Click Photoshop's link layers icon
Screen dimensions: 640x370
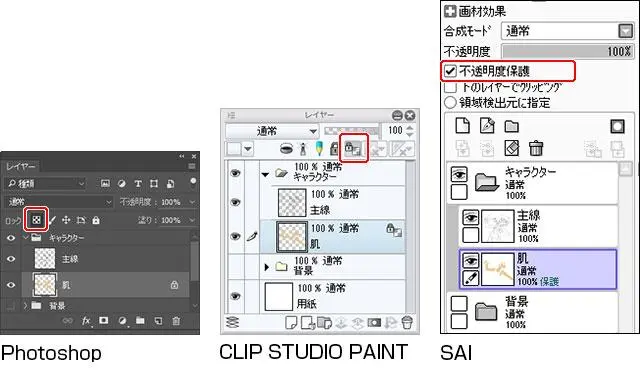click(x=67, y=321)
